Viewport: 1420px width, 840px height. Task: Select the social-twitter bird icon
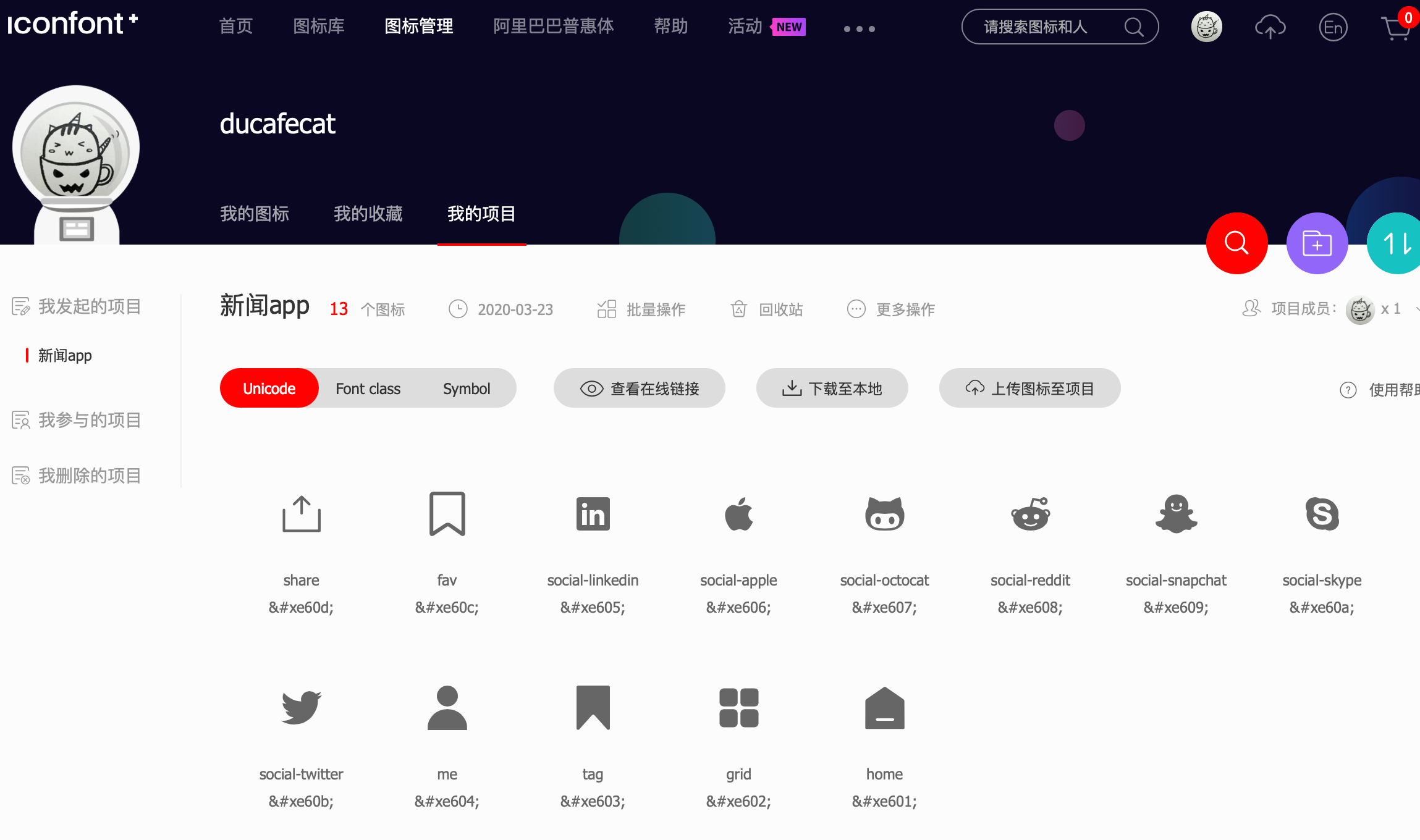tap(301, 707)
